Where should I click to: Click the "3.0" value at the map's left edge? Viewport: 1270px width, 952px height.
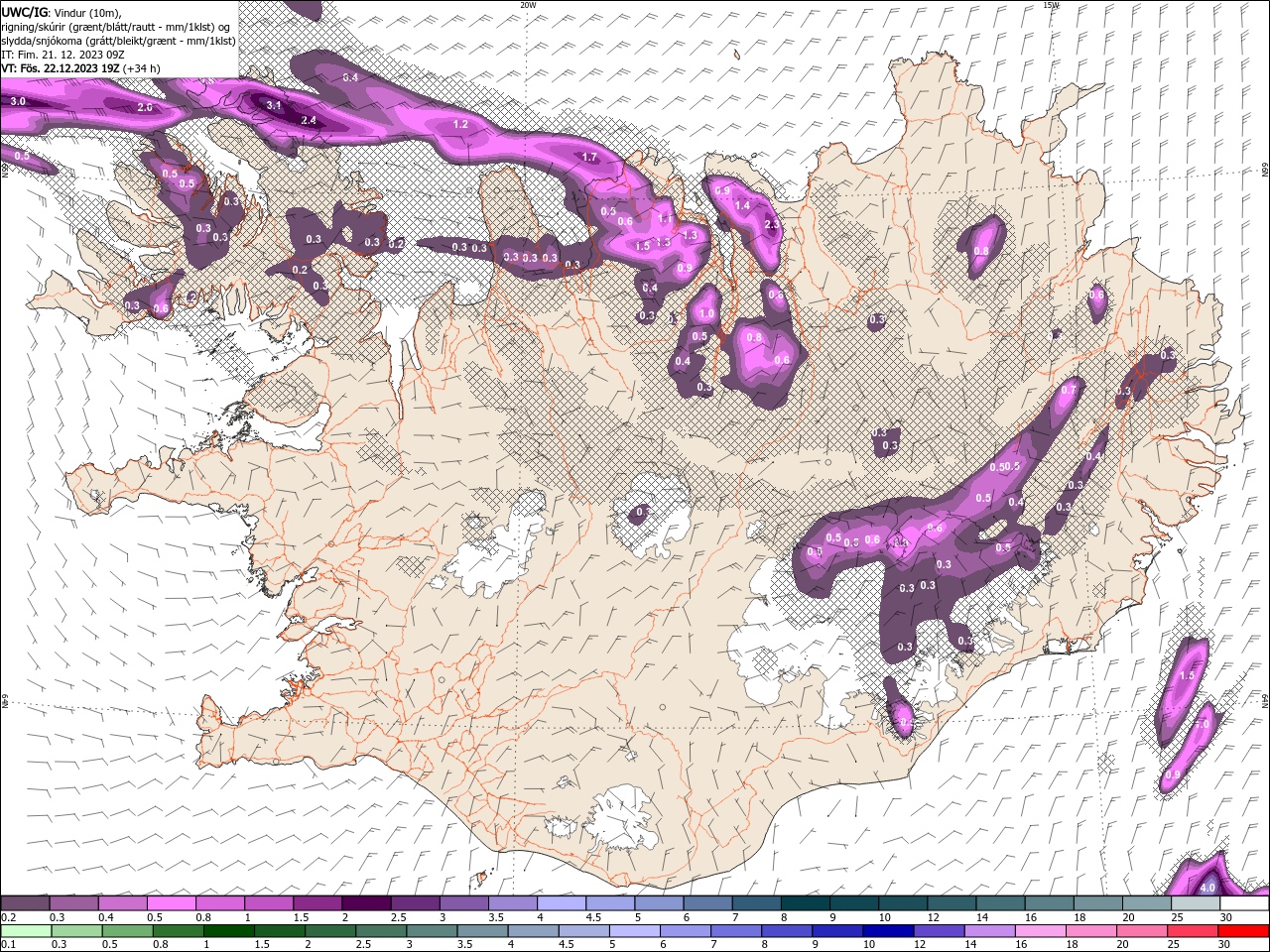tap(18, 102)
